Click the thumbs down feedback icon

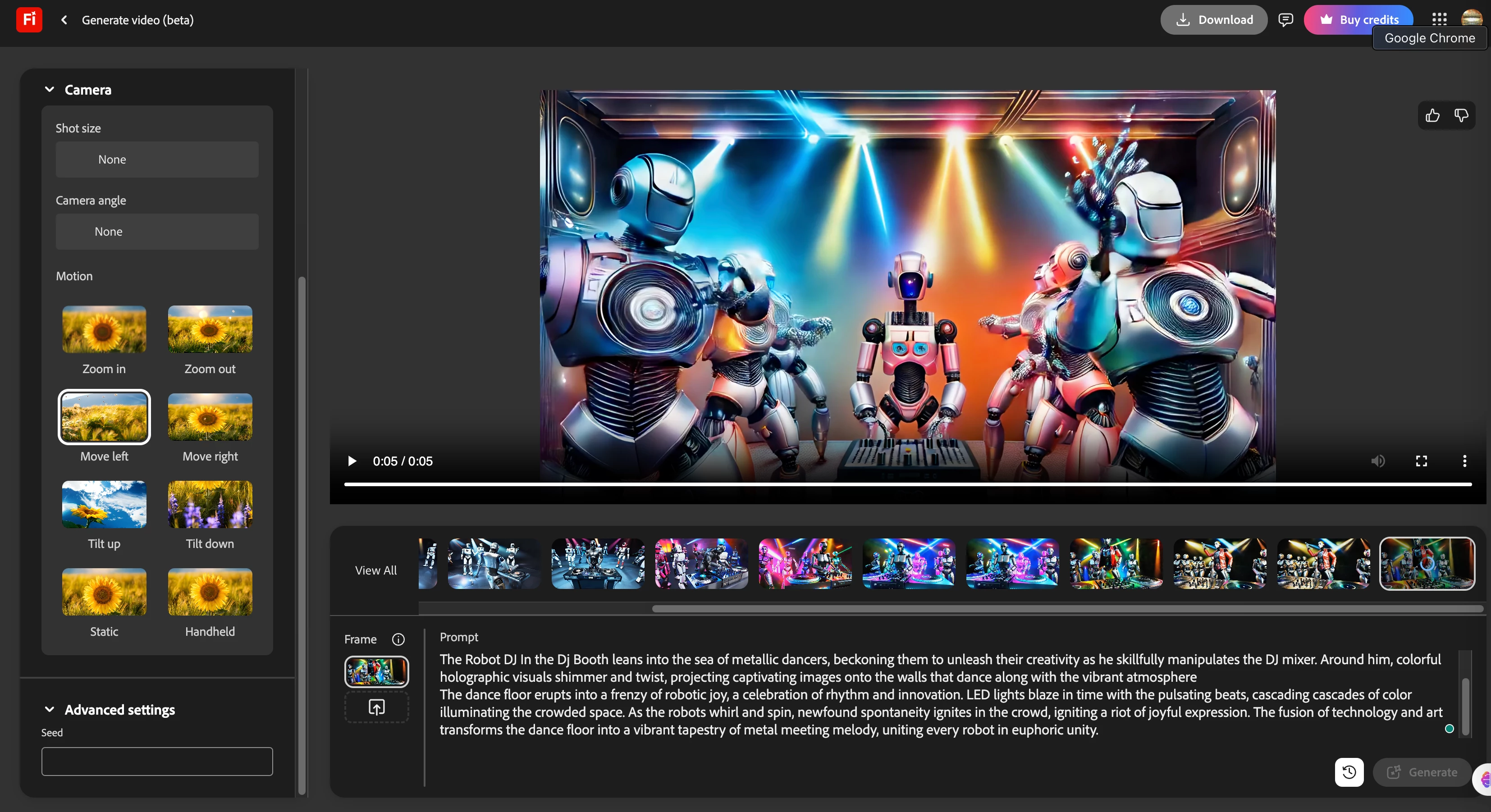point(1461,116)
